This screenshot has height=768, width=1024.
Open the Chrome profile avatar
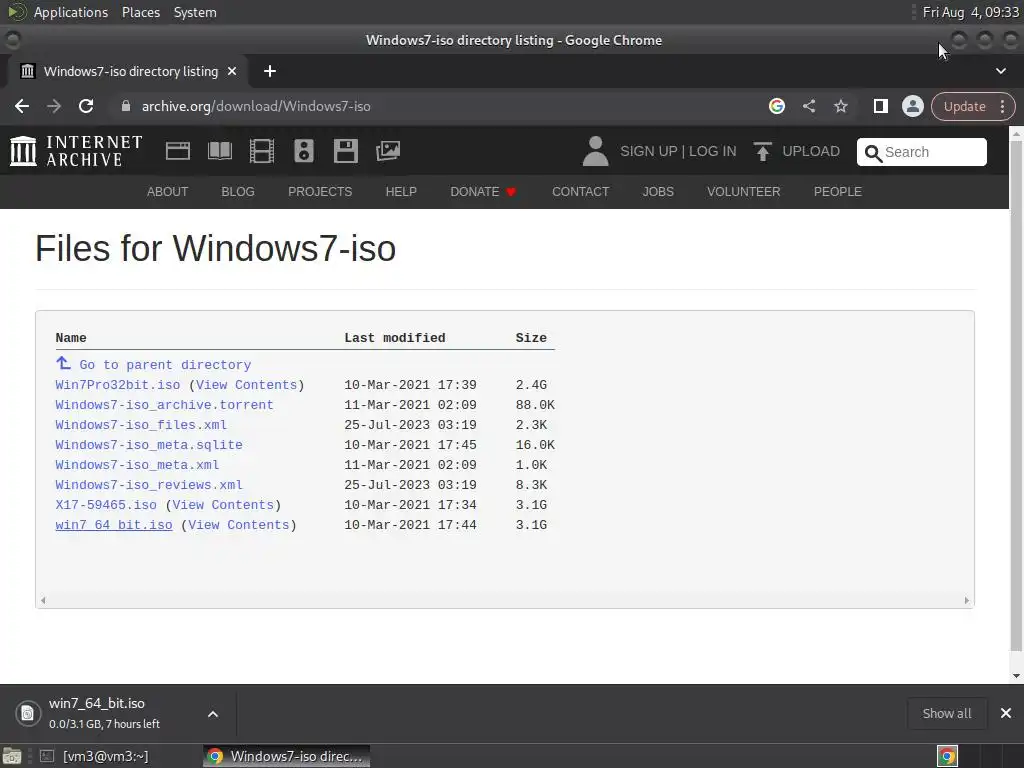point(912,106)
